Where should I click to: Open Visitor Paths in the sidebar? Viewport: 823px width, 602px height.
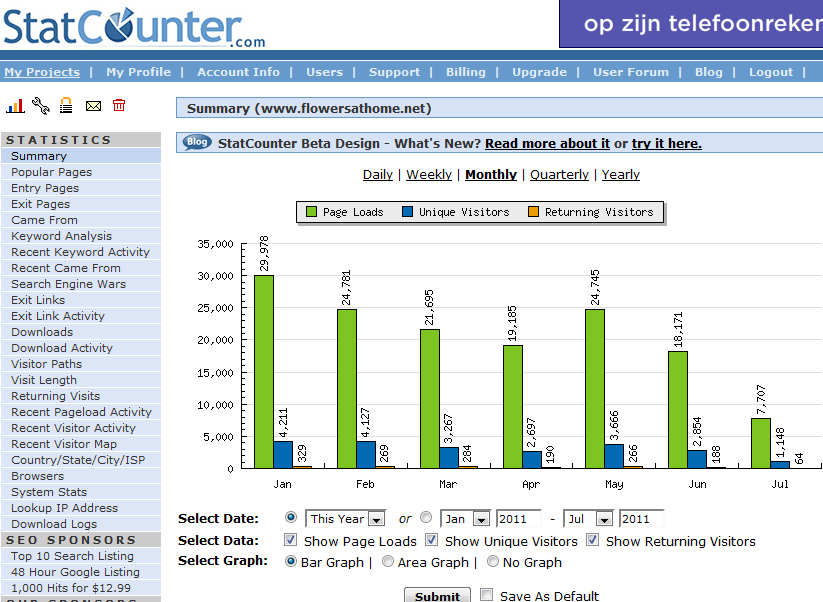tap(81, 364)
